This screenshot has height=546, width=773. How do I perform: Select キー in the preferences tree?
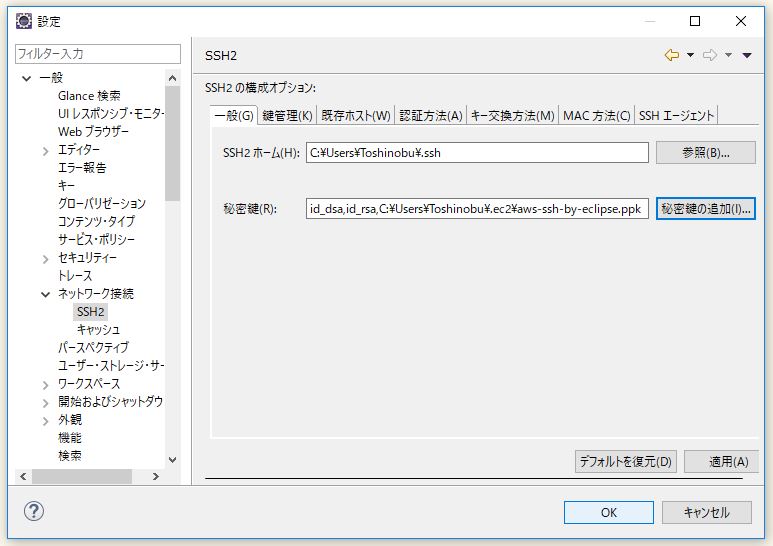[66, 186]
